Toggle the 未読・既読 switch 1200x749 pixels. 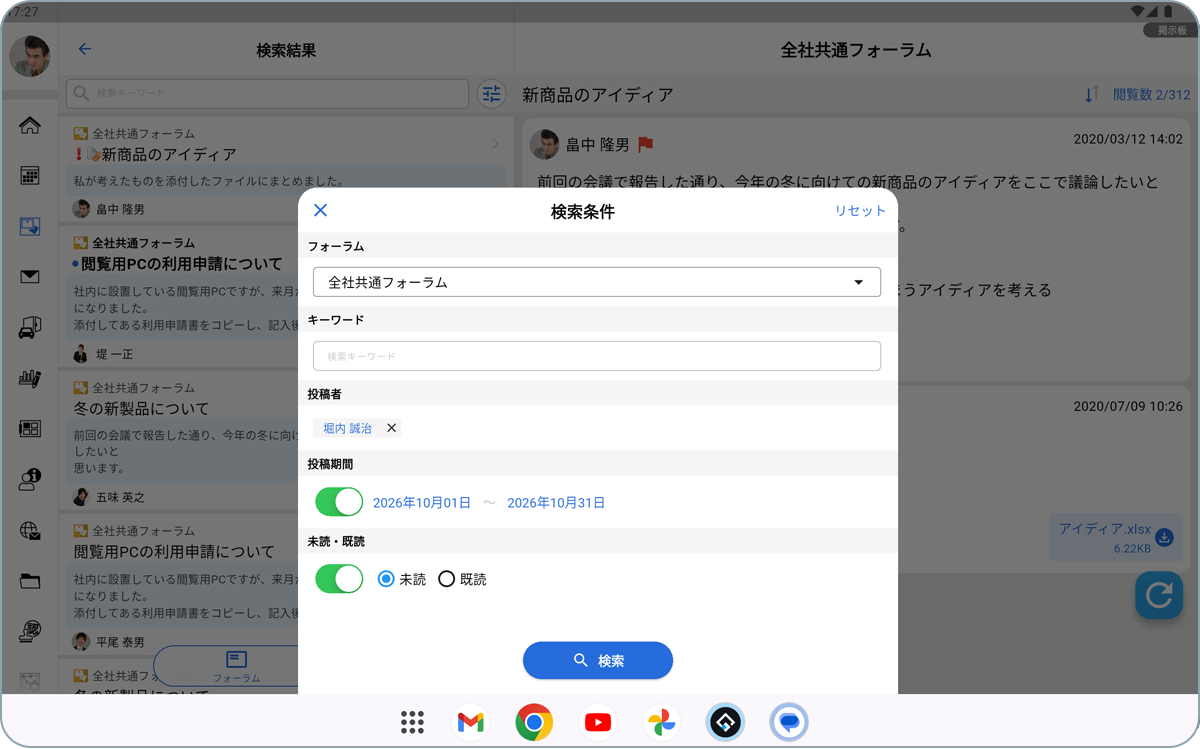tap(339, 578)
